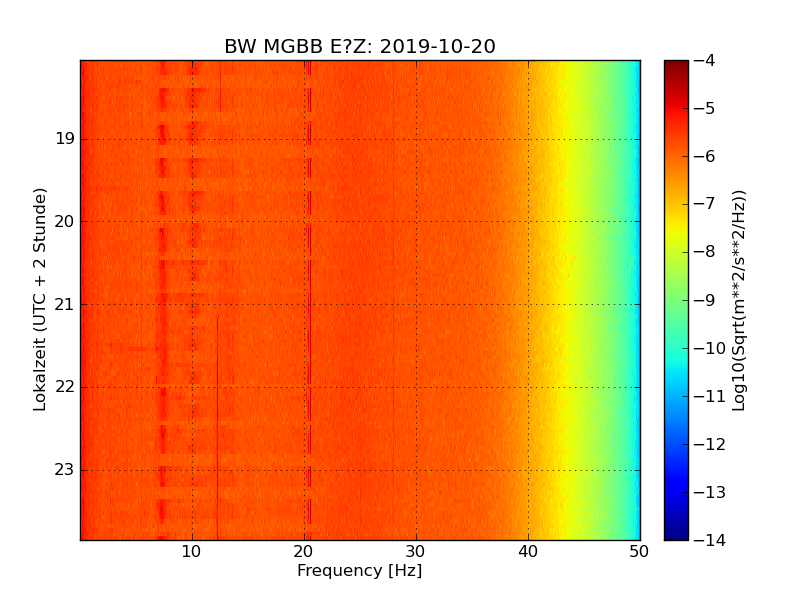The image size is (800, 600).
Task: Click the x-axis tick label 30
Action: [416, 552]
